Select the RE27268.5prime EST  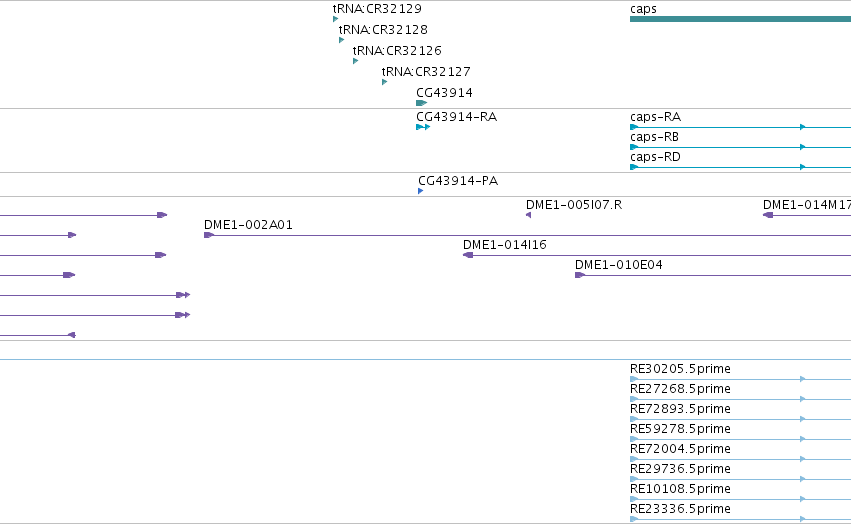pyautogui.click(x=740, y=399)
